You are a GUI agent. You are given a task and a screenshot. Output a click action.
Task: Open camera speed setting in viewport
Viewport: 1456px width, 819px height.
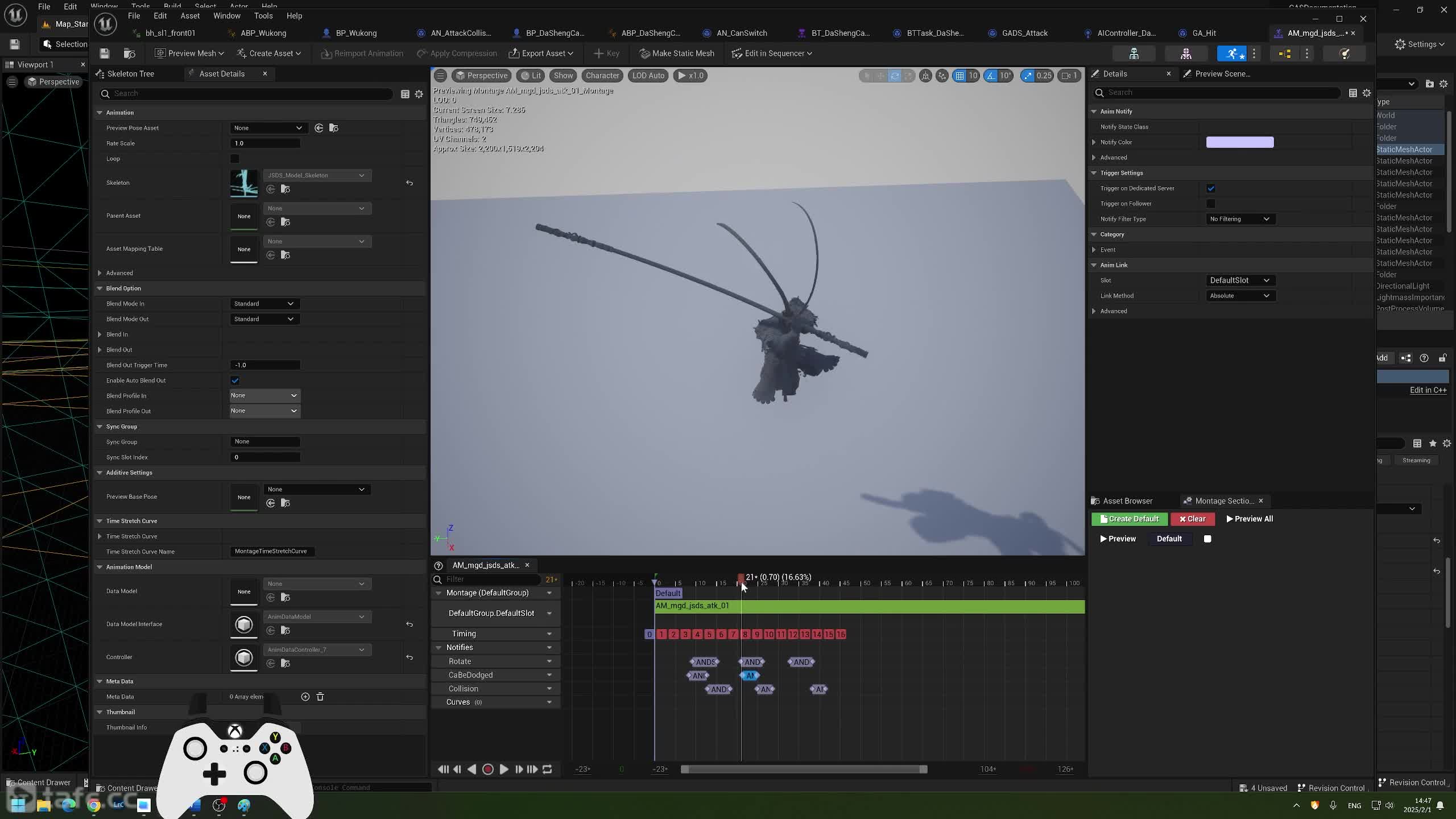[x=1070, y=76]
